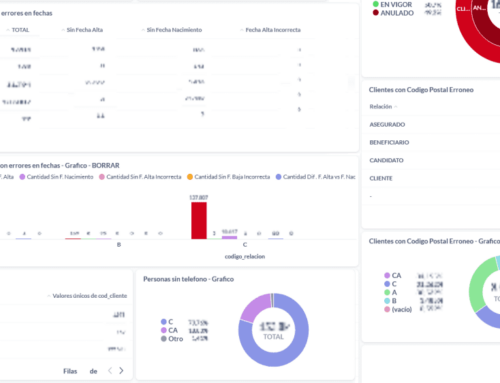Open 'Clientes con Codigo Postal Erroneo' card title

(x=421, y=90)
